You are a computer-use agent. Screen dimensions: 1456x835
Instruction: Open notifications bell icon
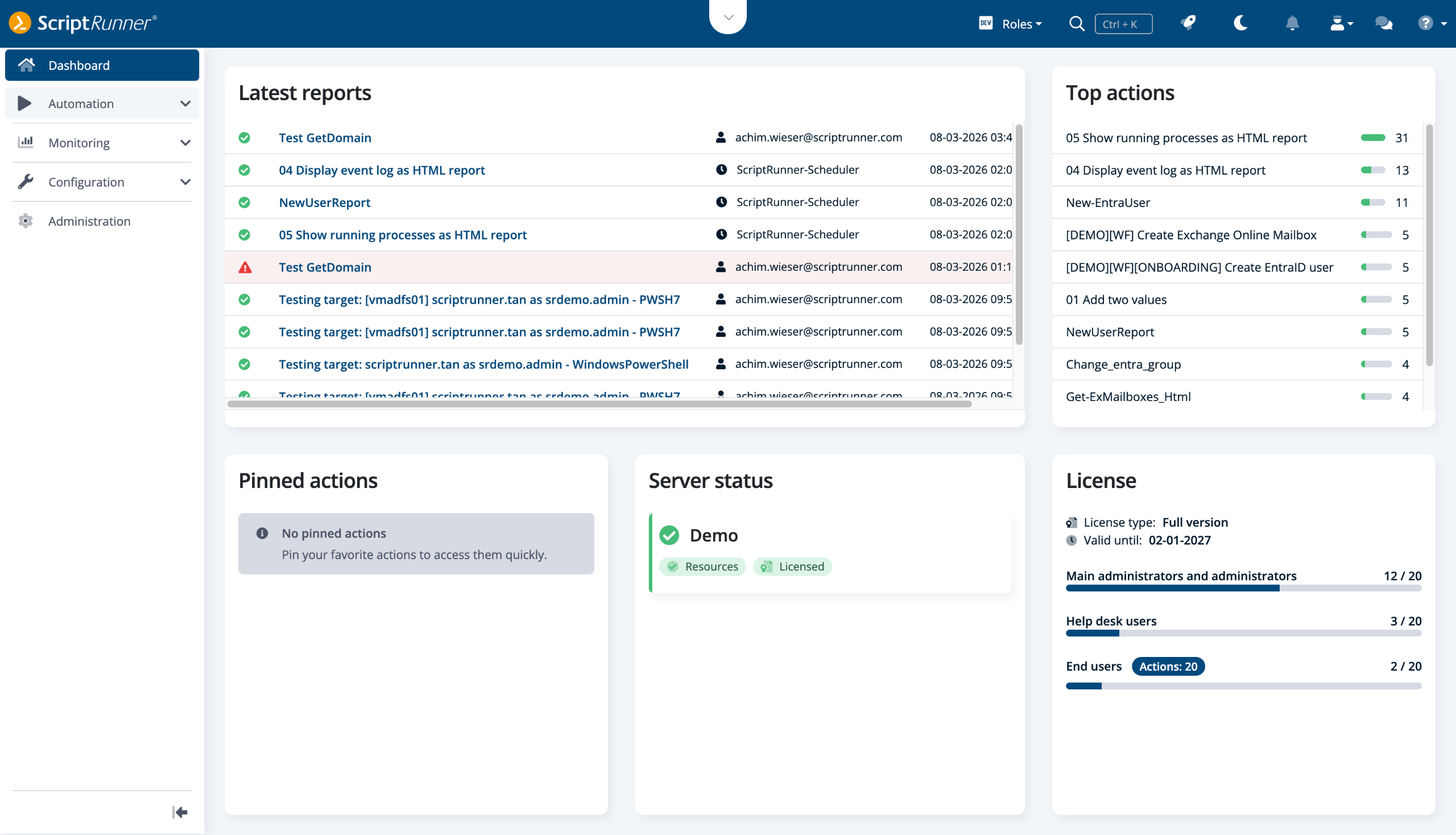[x=1292, y=23]
